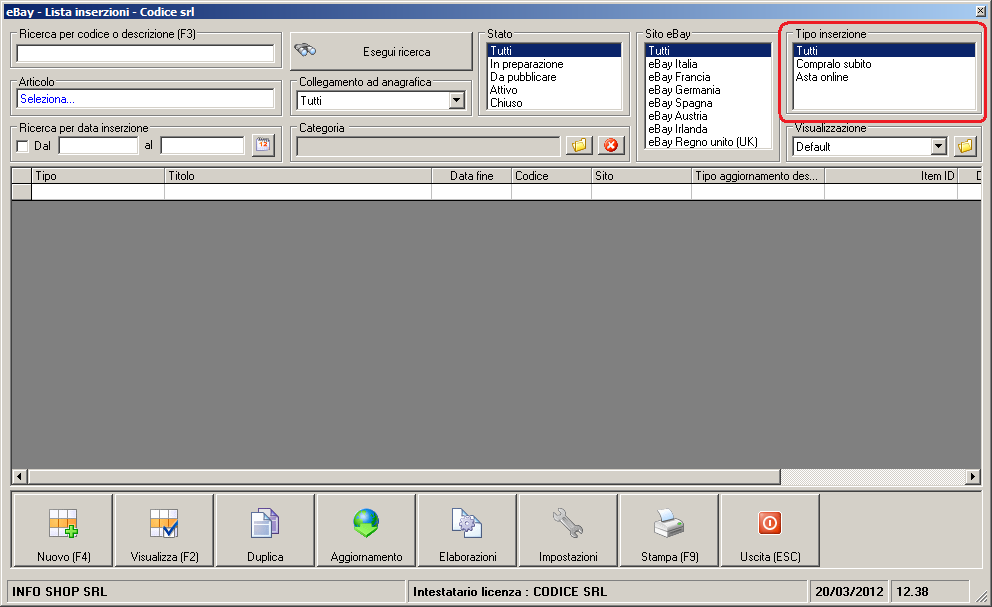Image resolution: width=992 pixels, height=607 pixels.
Task: Sort by Codice column header
Action: (x=551, y=176)
